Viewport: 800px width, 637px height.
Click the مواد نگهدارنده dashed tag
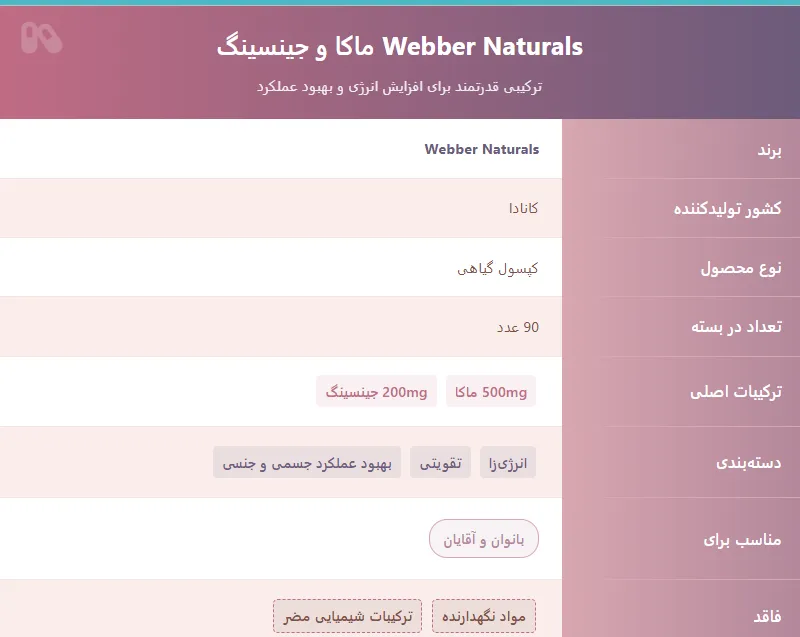click(484, 616)
